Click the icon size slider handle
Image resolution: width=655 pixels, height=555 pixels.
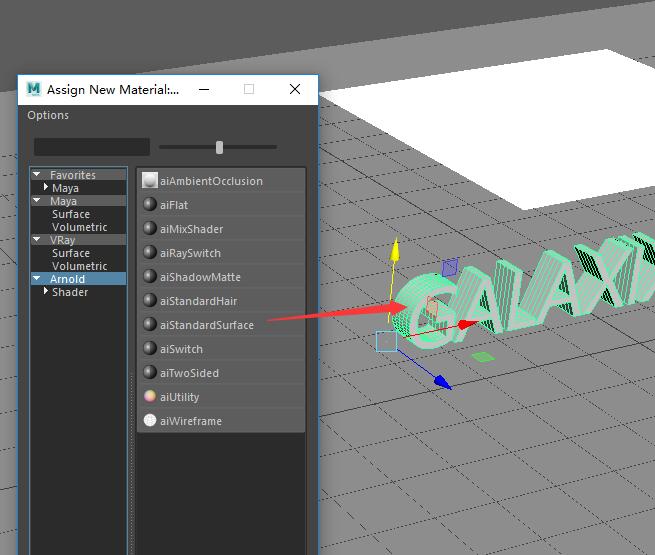(x=219, y=147)
